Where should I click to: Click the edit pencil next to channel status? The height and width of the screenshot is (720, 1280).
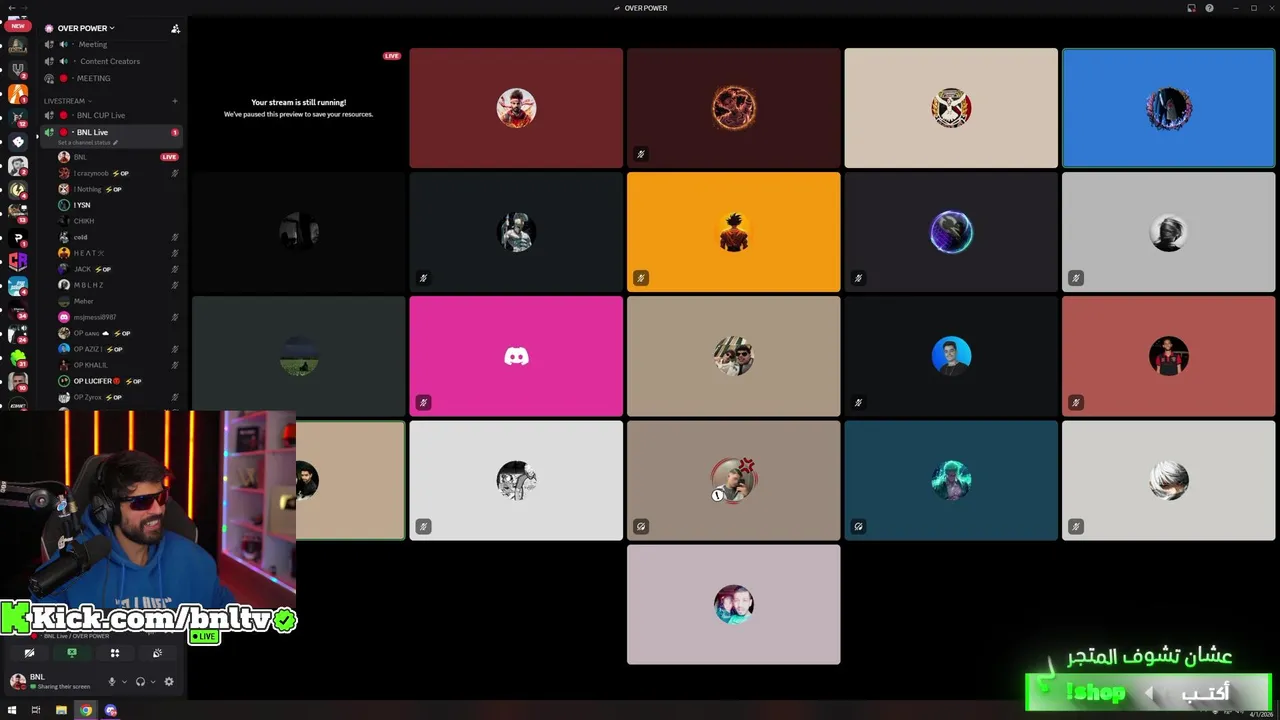[115, 143]
